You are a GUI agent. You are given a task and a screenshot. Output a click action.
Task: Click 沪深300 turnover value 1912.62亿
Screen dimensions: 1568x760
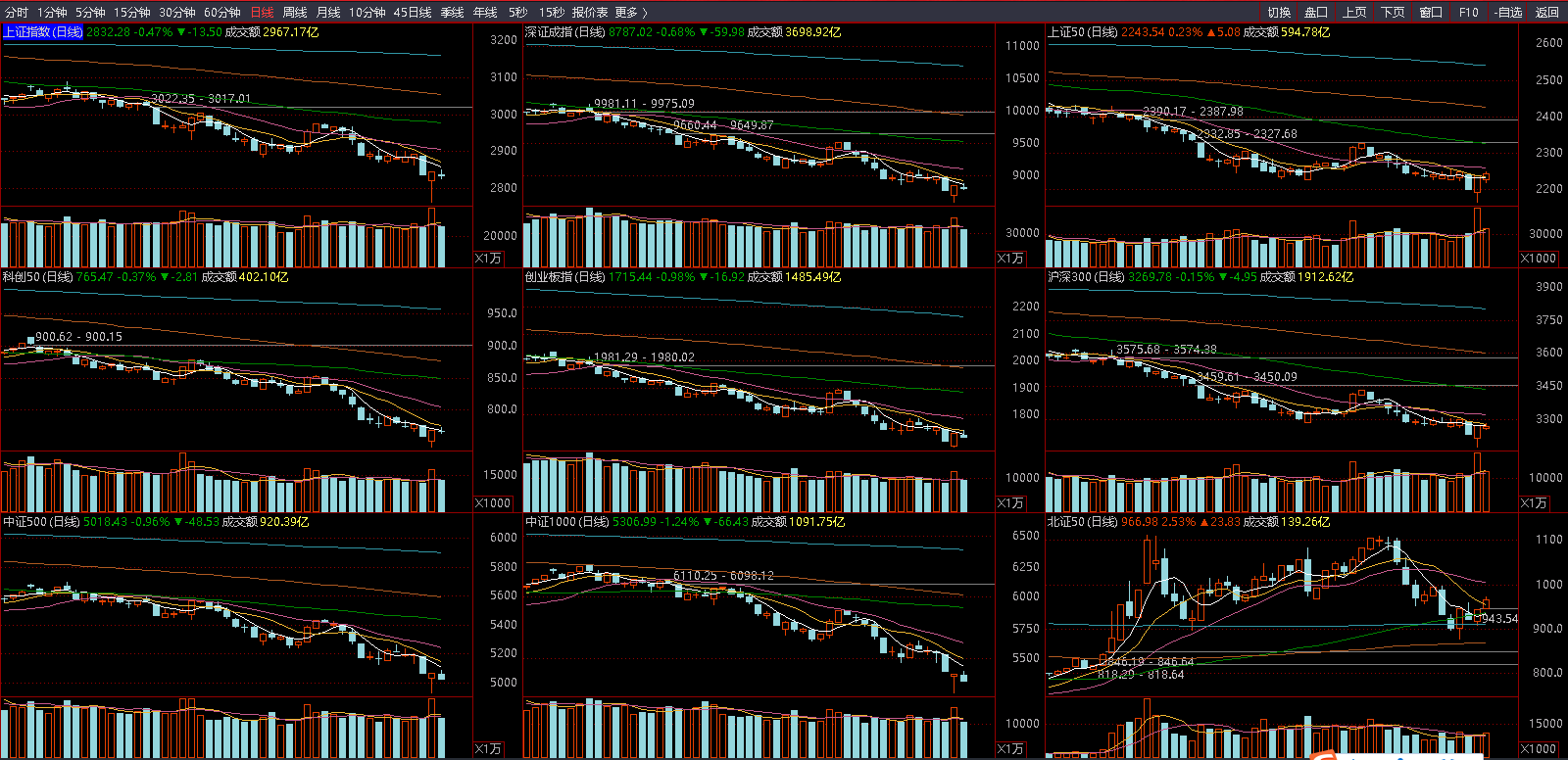1325,277
